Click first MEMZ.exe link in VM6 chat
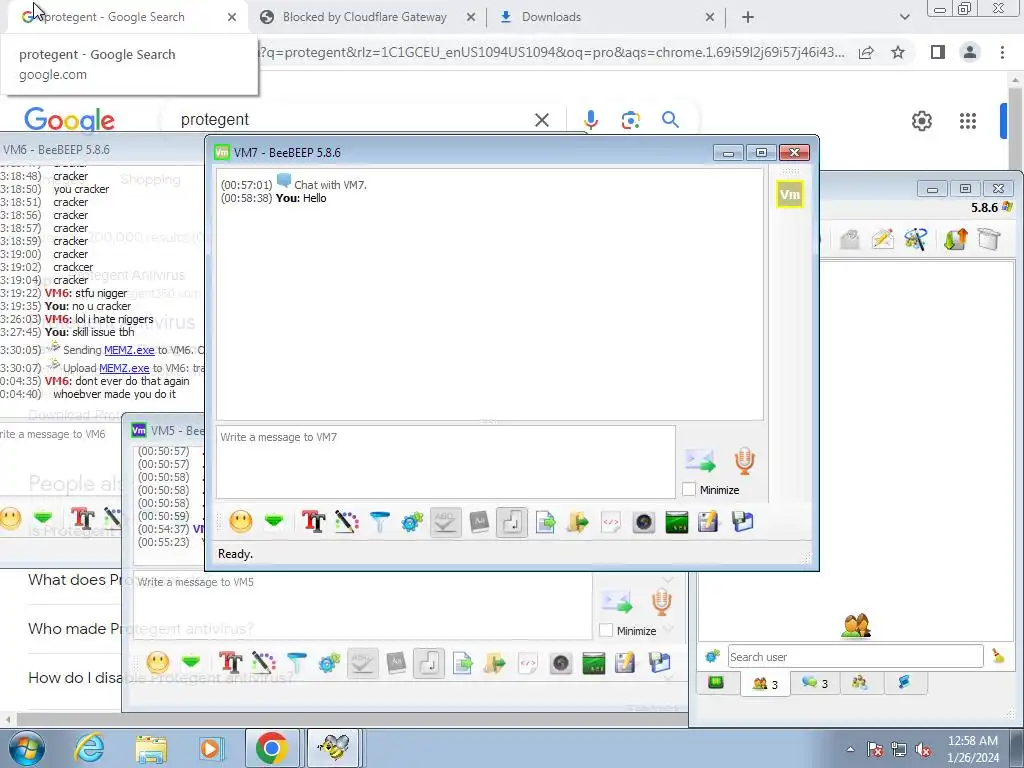Screen dimensions: 1024x768 click(129, 350)
